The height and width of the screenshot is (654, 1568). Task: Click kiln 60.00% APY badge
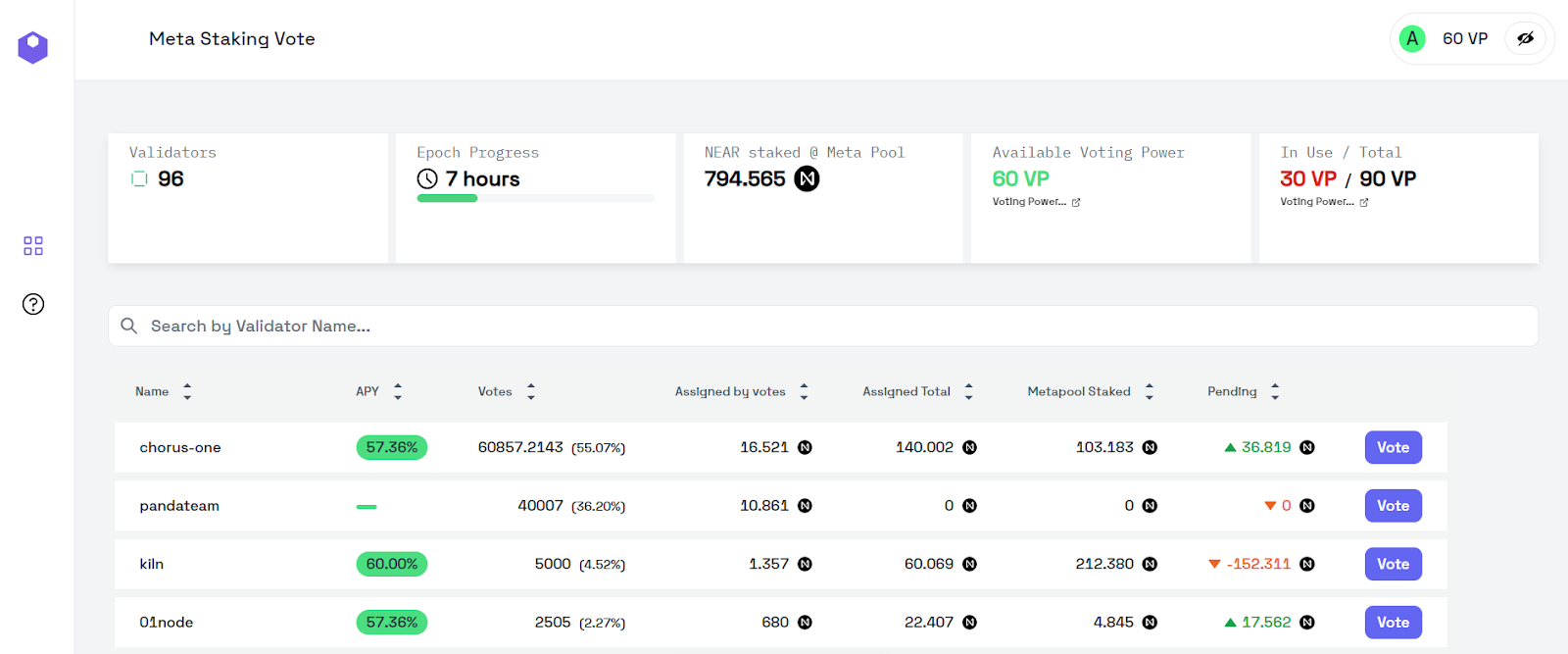392,564
